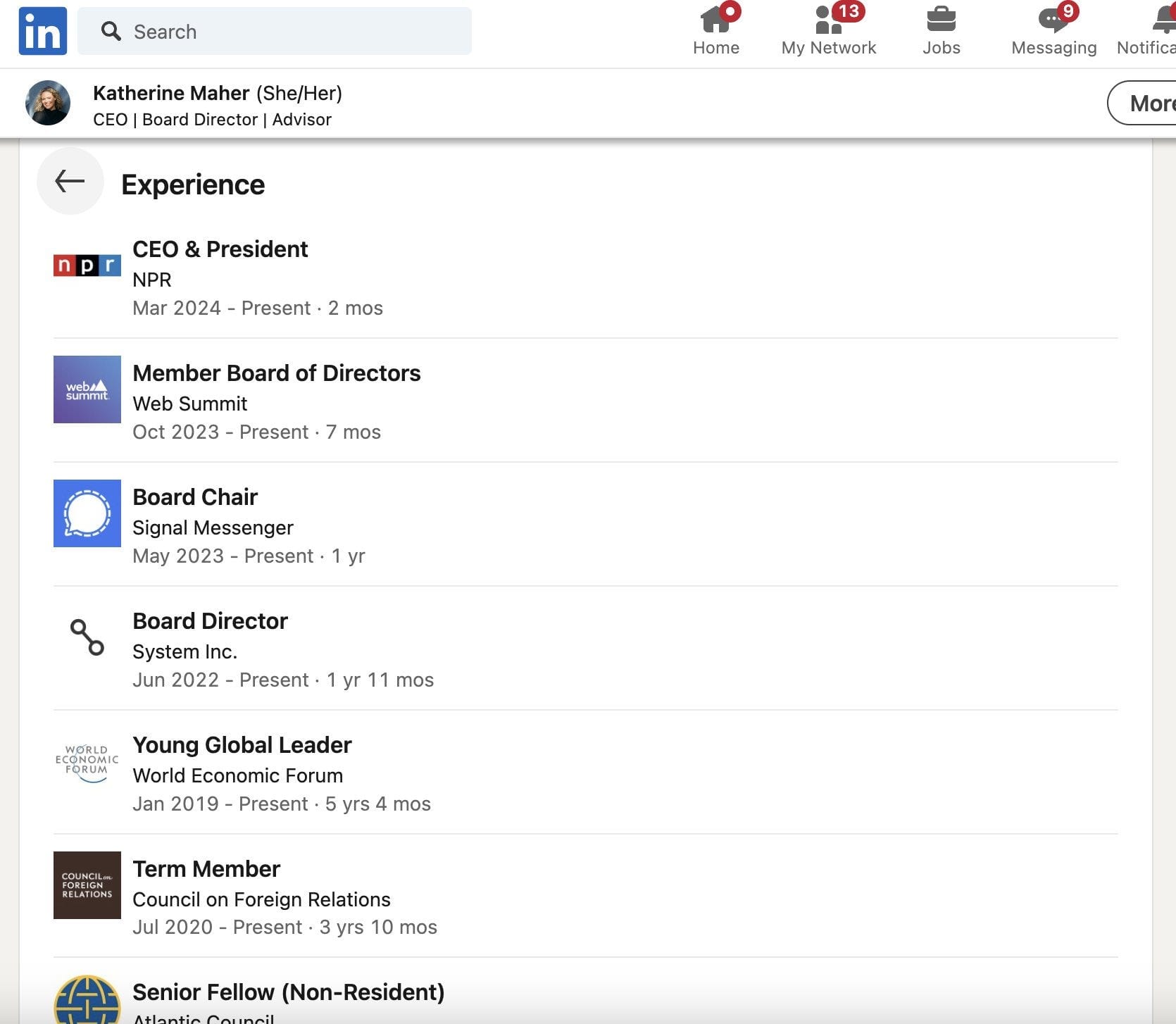Open the My Network icon
Image resolution: width=1176 pixels, height=1024 pixels.
[x=829, y=20]
